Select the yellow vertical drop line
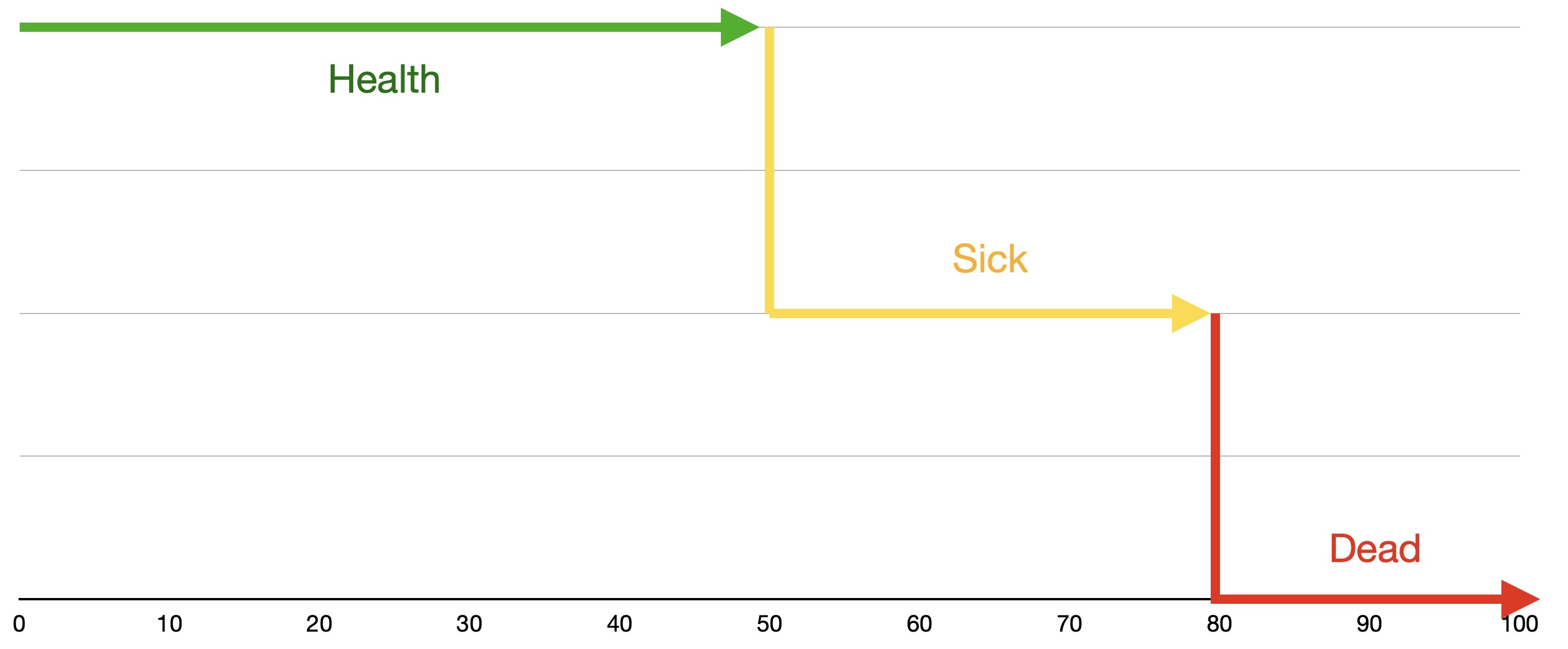The height and width of the screenshot is (649, 1568). point(770,170)
